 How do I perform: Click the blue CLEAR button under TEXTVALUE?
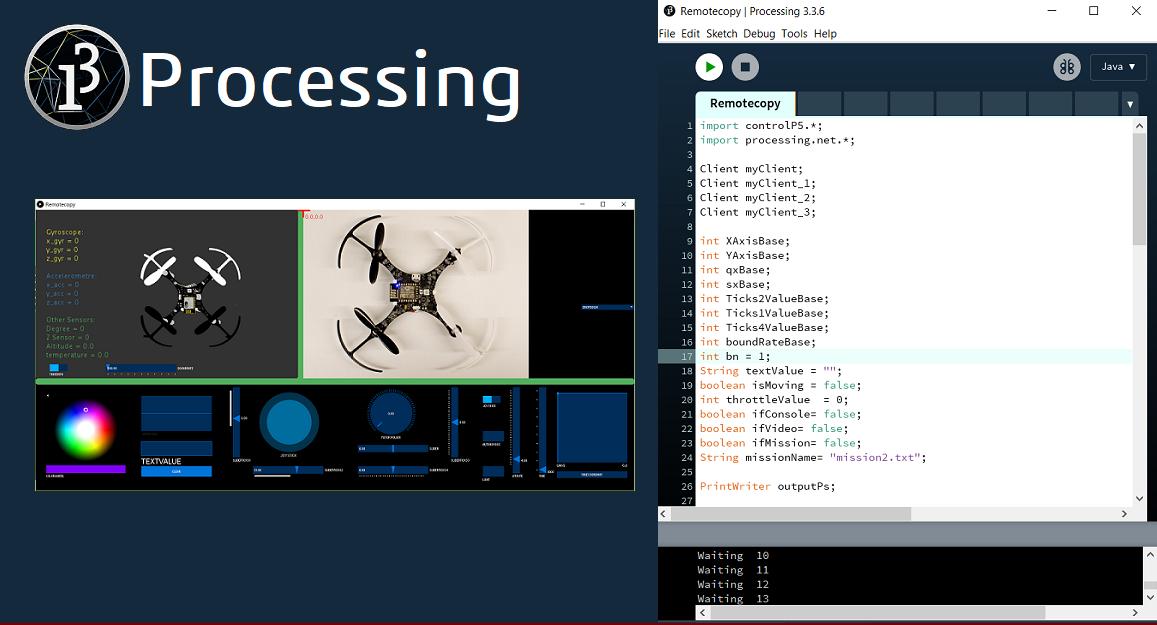[176, 471]
